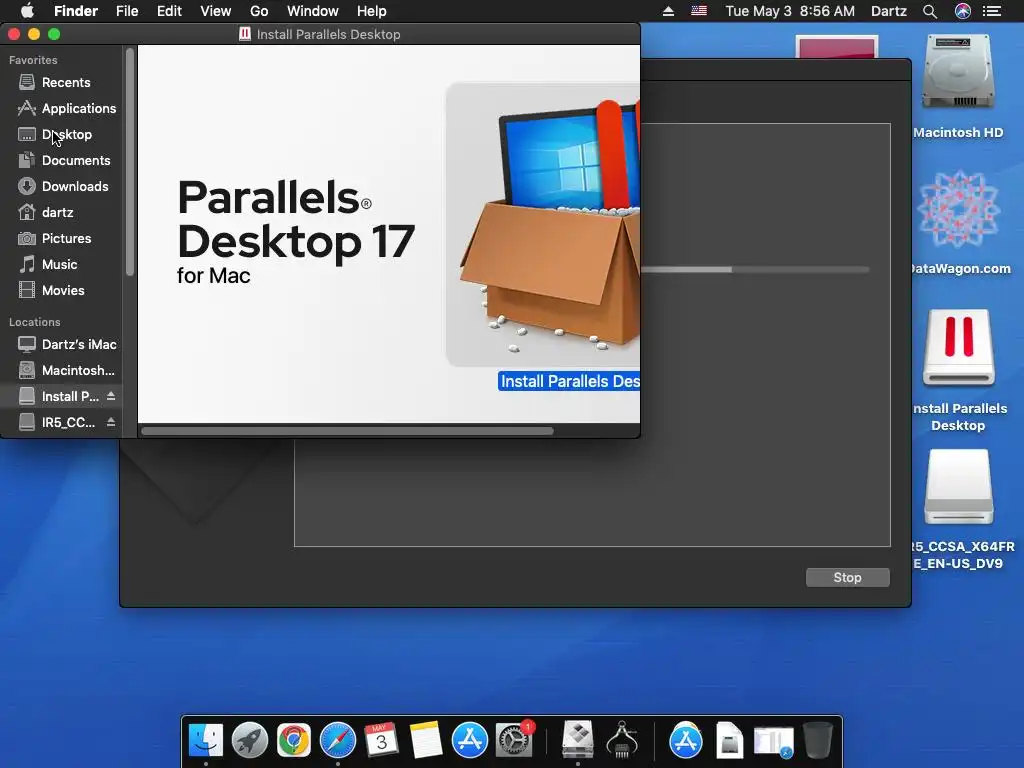The height and width of the screenshot is (768, 1024).
Task: Click the Finder window horizontal scrollbar
Action: pos(347,431)
